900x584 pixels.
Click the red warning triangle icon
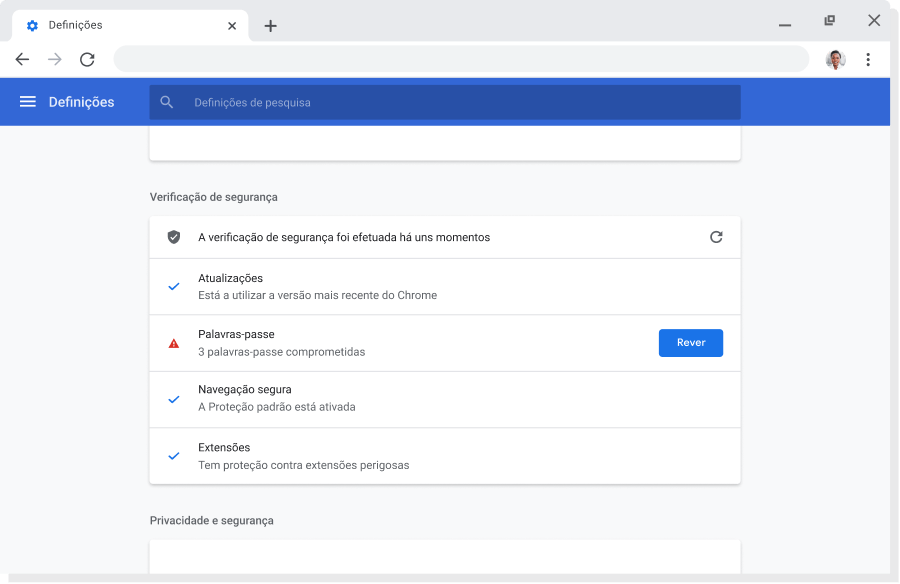(x=174, y=343)
